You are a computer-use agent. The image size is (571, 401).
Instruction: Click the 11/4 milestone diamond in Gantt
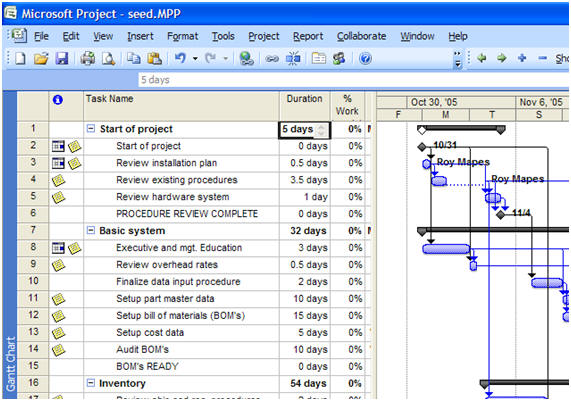[501, 215]
